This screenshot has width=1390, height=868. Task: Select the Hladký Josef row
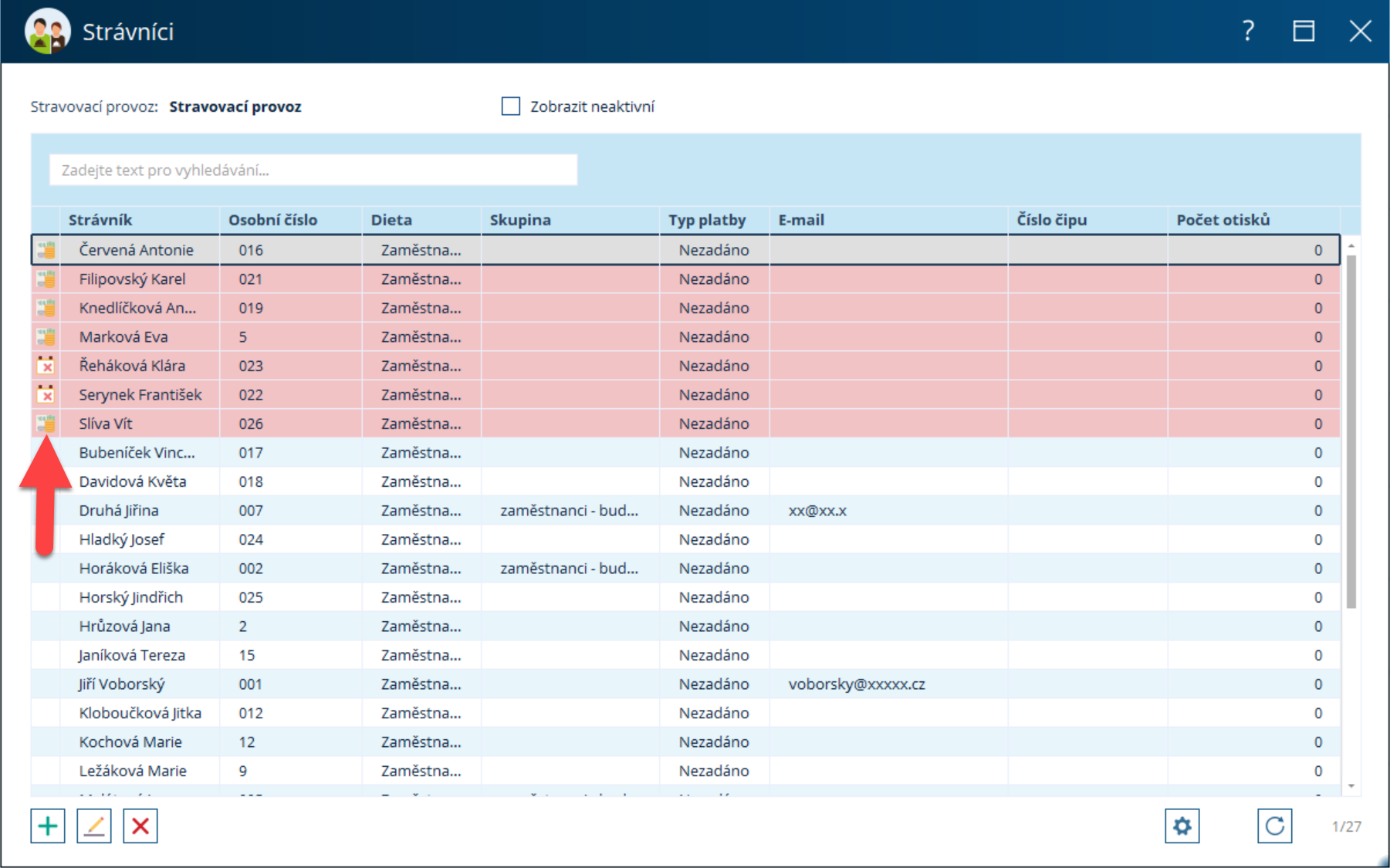point(686,539)
